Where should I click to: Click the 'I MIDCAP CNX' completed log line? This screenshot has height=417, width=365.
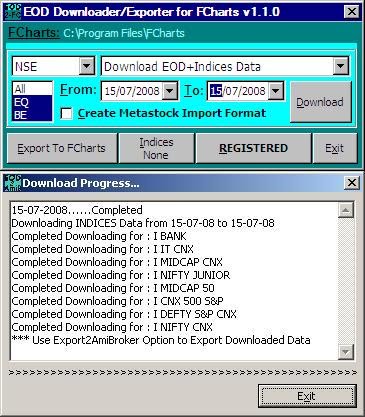coord(117,262)
